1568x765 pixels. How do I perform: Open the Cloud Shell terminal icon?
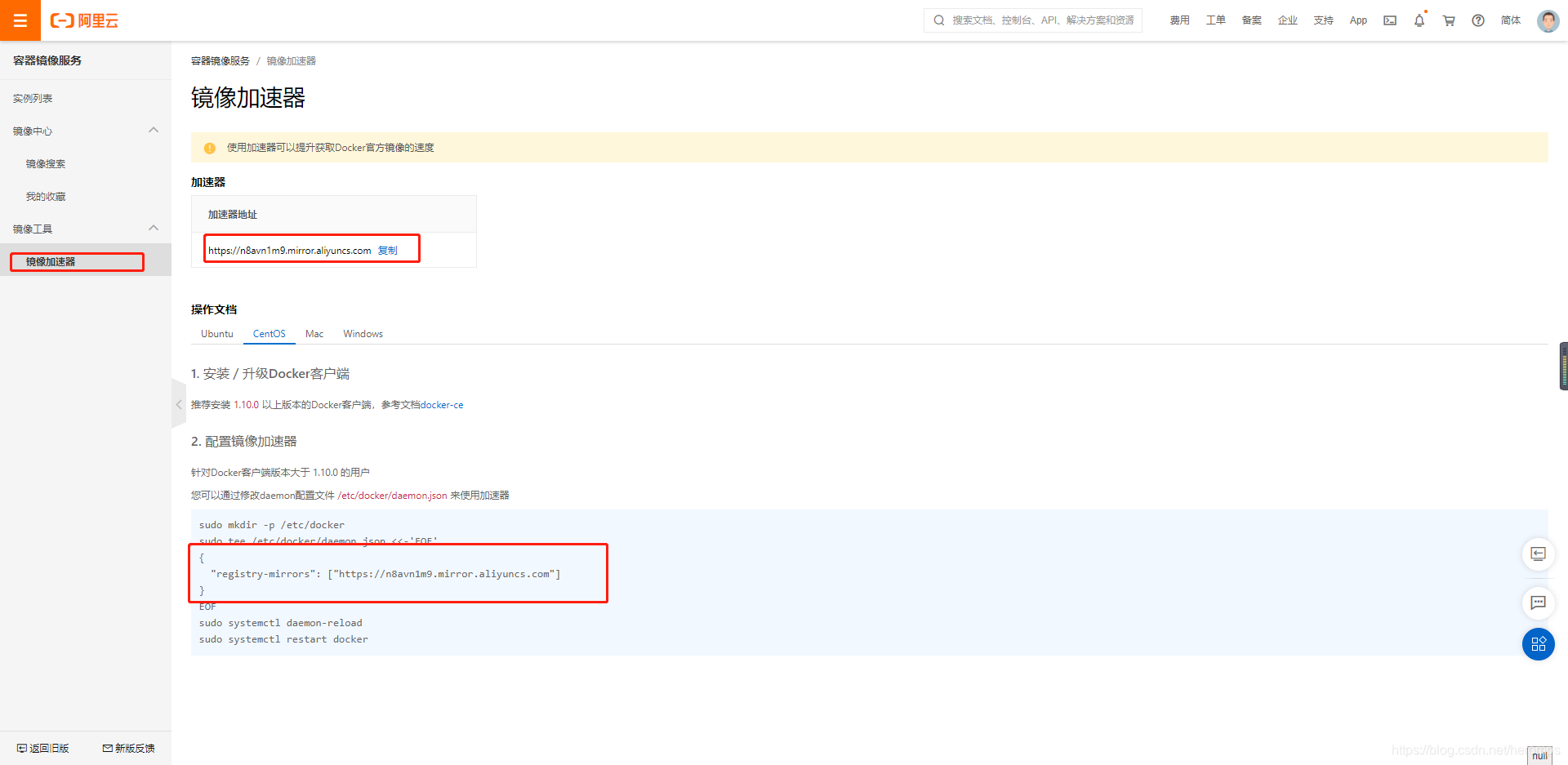coord(1390,20)
